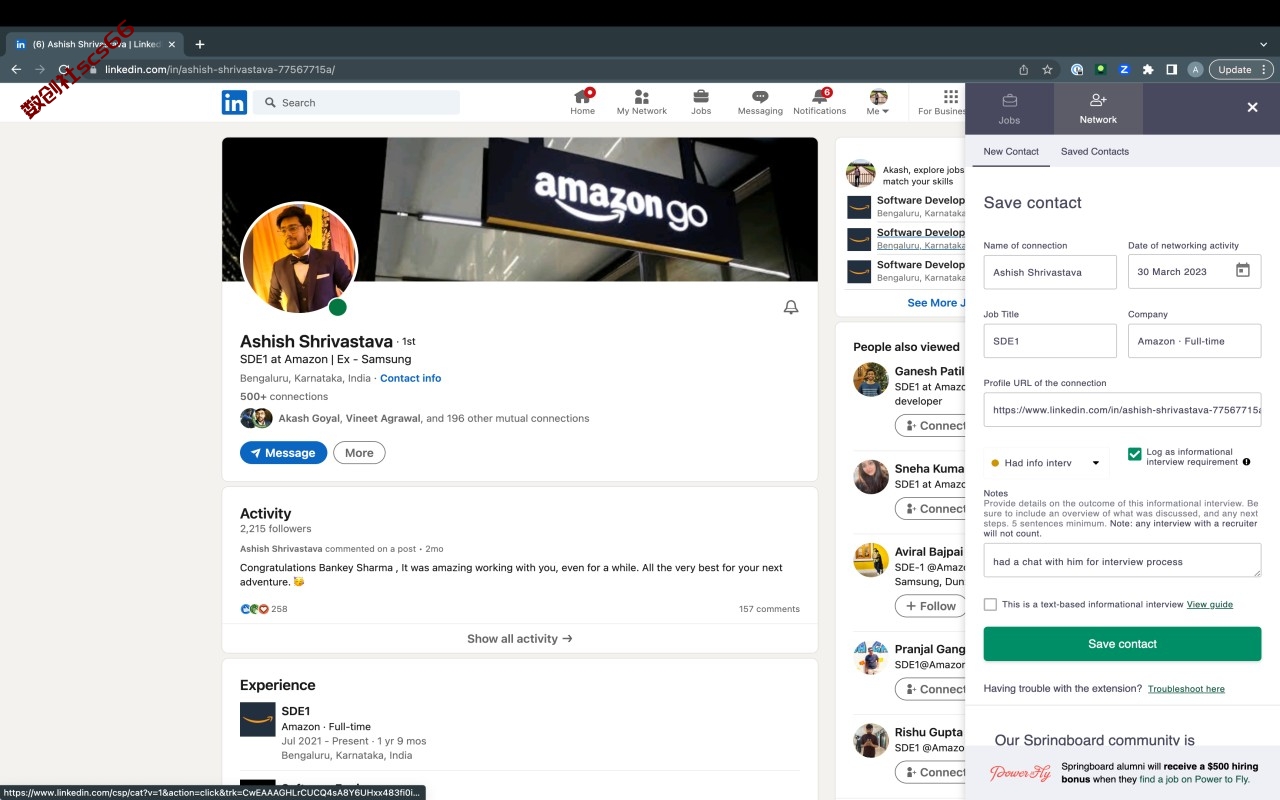Click the LinkedIn search field

point(356,102)
